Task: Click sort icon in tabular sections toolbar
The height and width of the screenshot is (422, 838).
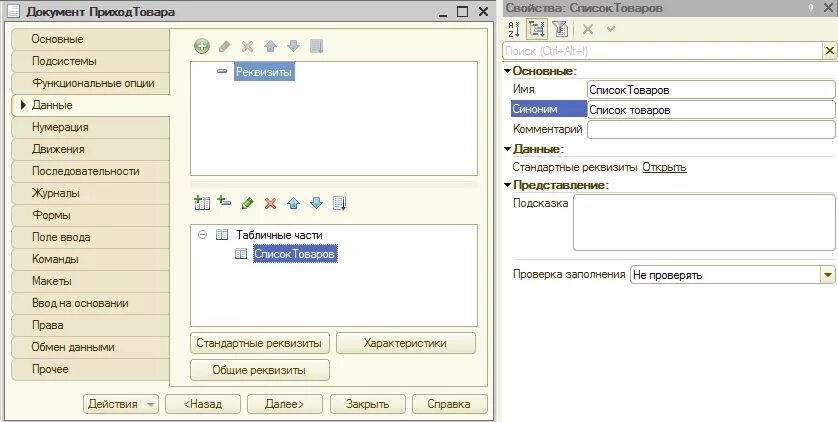Action: (340, 203)
